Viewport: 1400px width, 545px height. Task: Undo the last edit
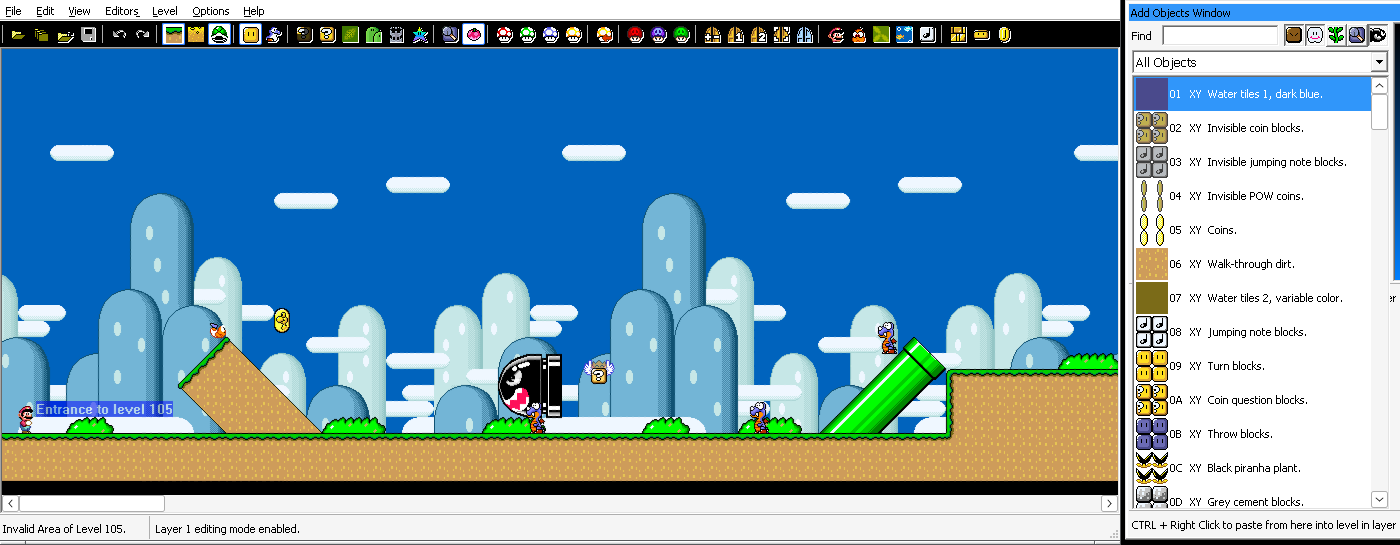coord(119,35)
